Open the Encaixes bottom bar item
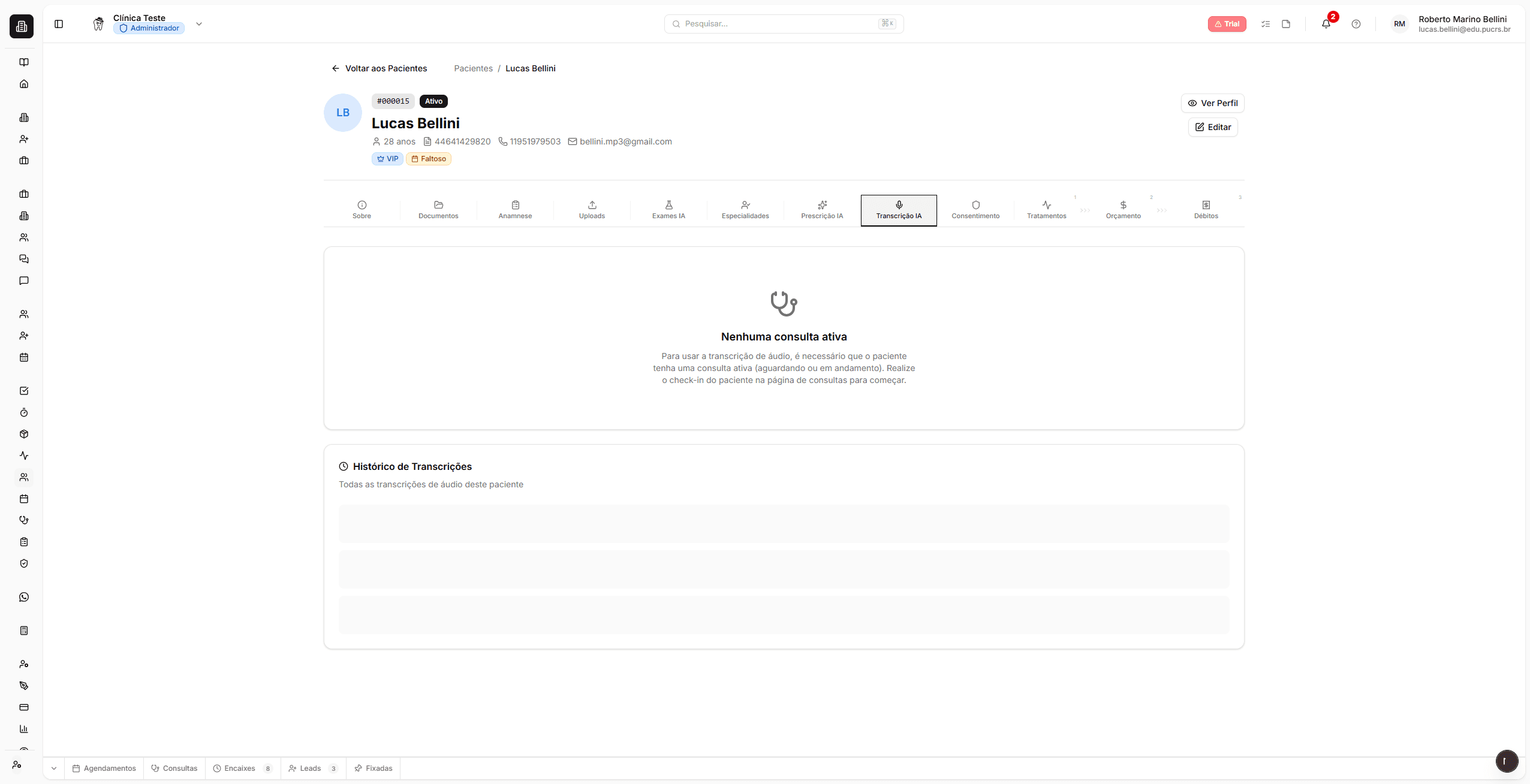Image resolution: width=1530 pixels, height=784 pixels. tap(240, 768)
